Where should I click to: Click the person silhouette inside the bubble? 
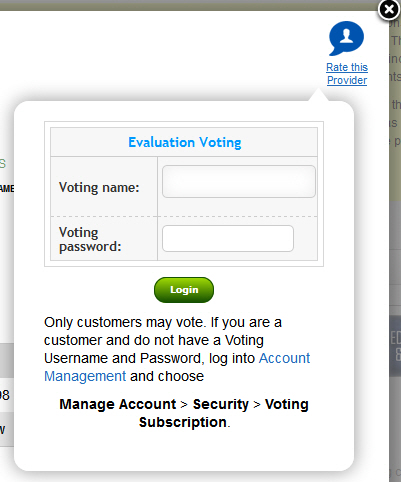pos(347,35)
